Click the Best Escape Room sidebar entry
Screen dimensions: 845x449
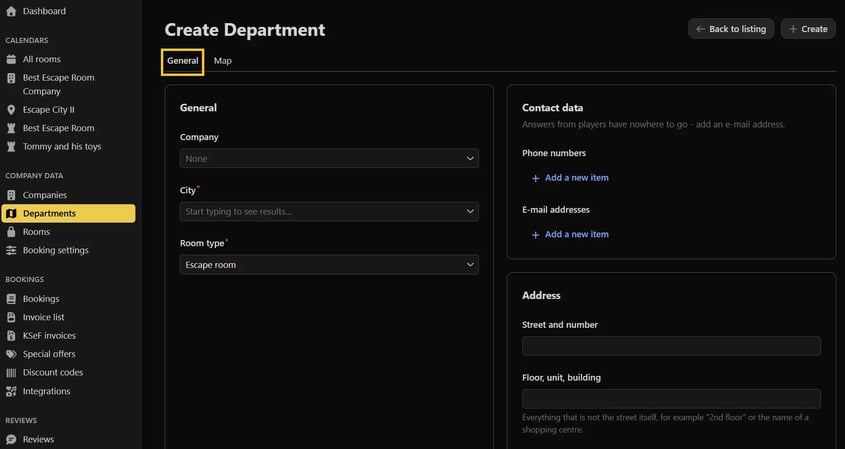tap(58, 128)
